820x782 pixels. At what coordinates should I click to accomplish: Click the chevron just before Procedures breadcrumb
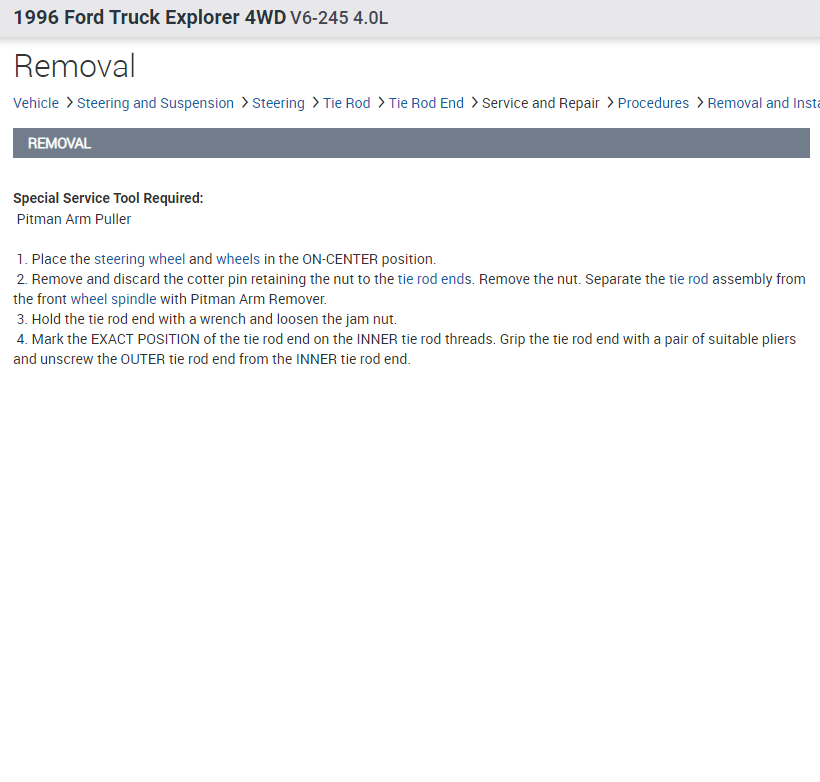click(610, 103)
